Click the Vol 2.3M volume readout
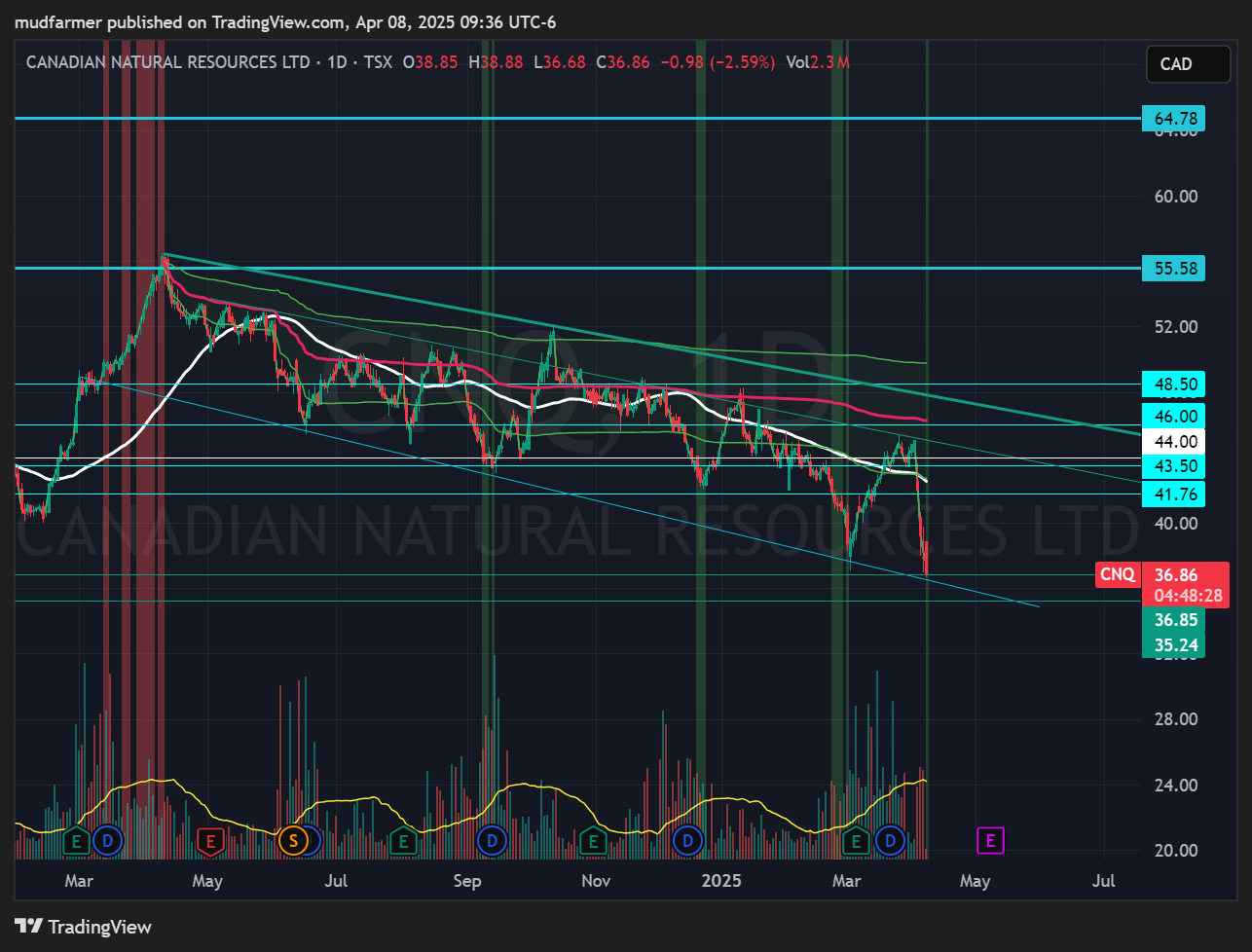1252x952 pixels. (818, 62)
